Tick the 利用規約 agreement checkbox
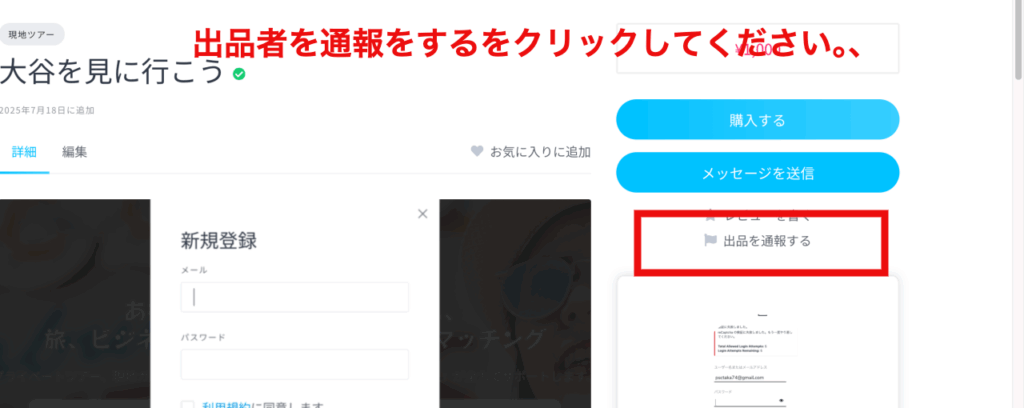 click(x=187, y=405)
